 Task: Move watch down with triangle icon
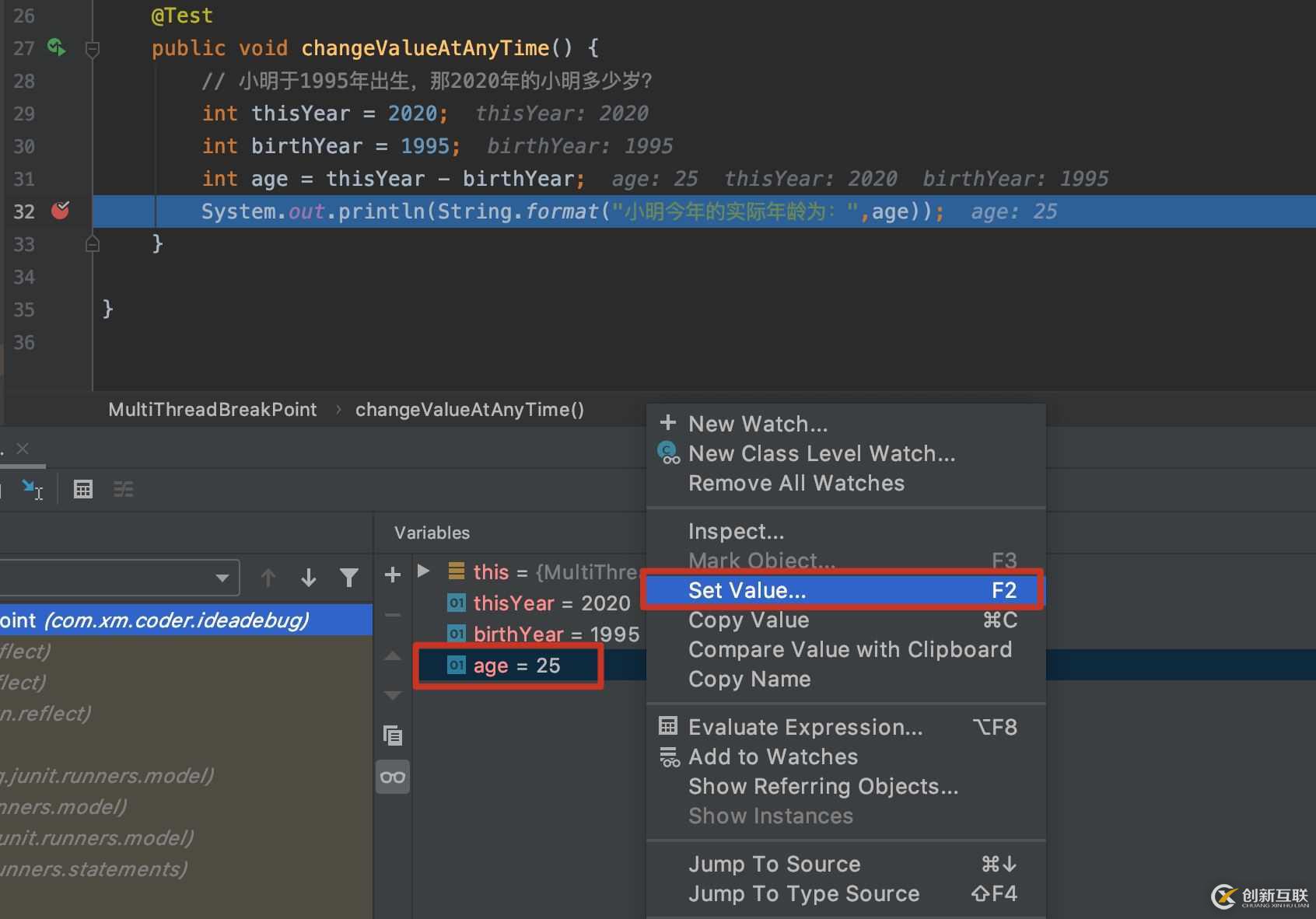[393, 695]
